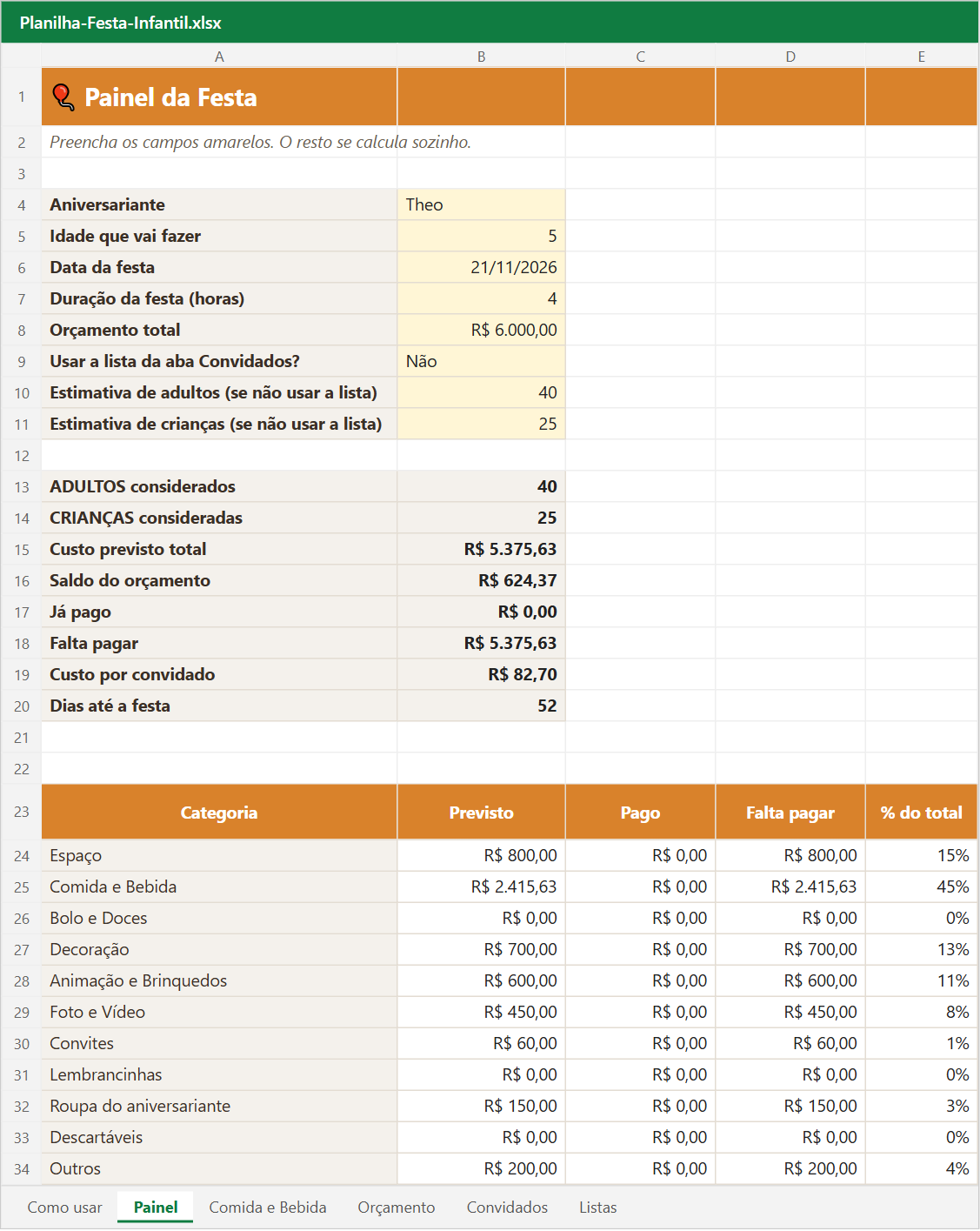Screen dimensions: 980x1231
Task: Click the Previsto value R$ 2.415,63
Action: (481, 886)
